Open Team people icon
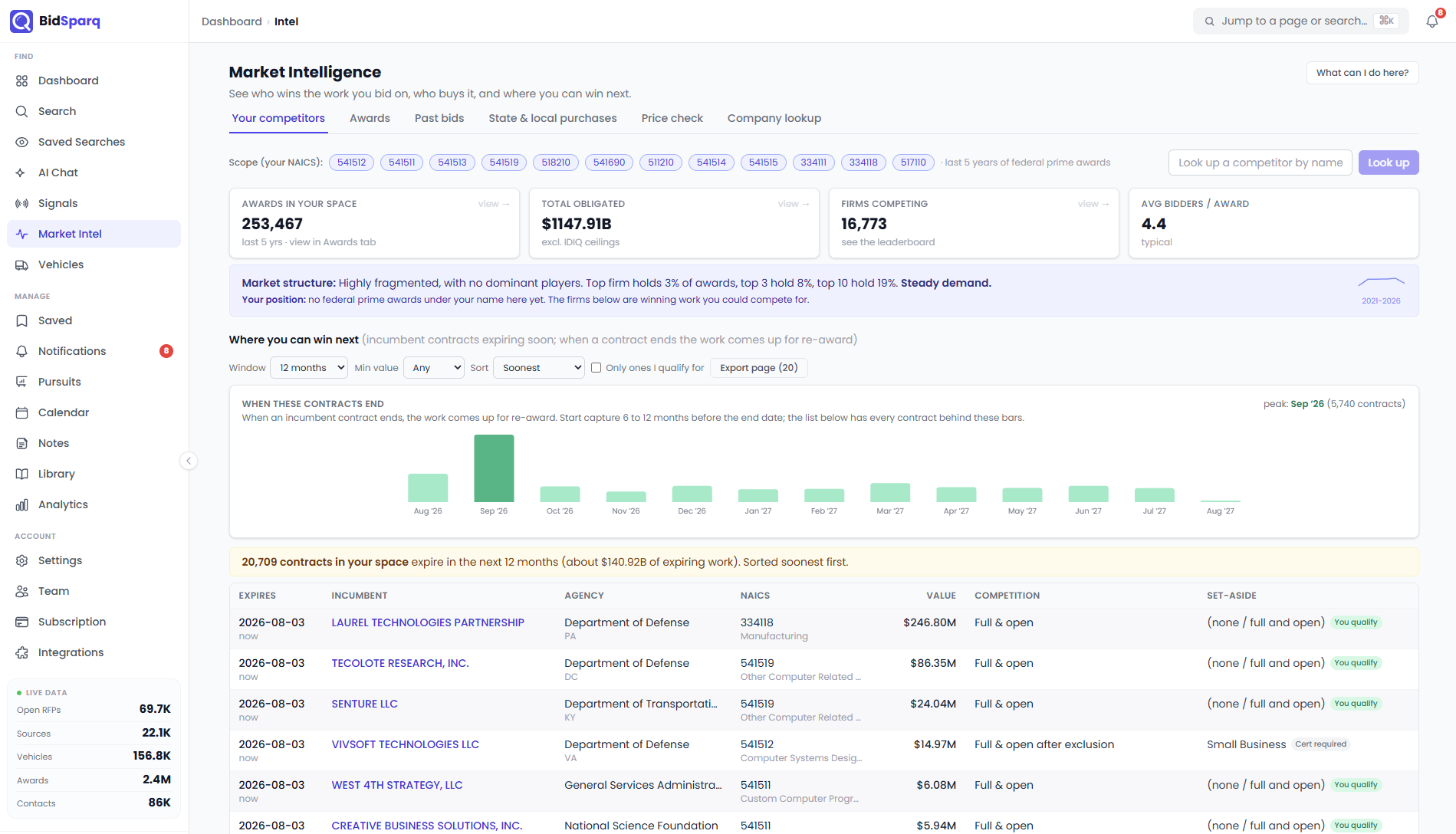Image resolution: width=1456 pixels, height=834 pixels. pos(21,591)
